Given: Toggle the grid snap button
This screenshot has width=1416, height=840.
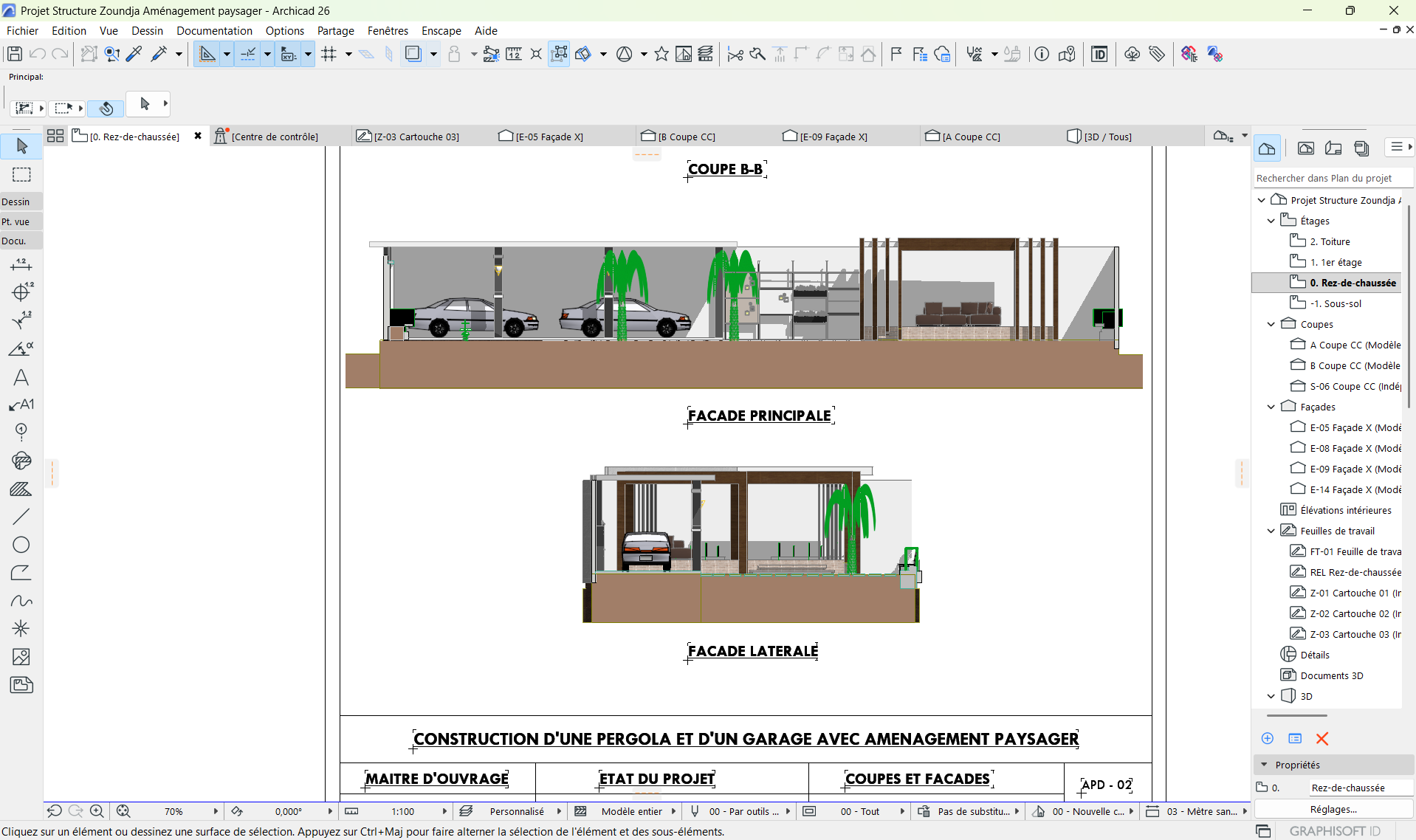Looking at the screenshot, I should [x=329, y=54].
